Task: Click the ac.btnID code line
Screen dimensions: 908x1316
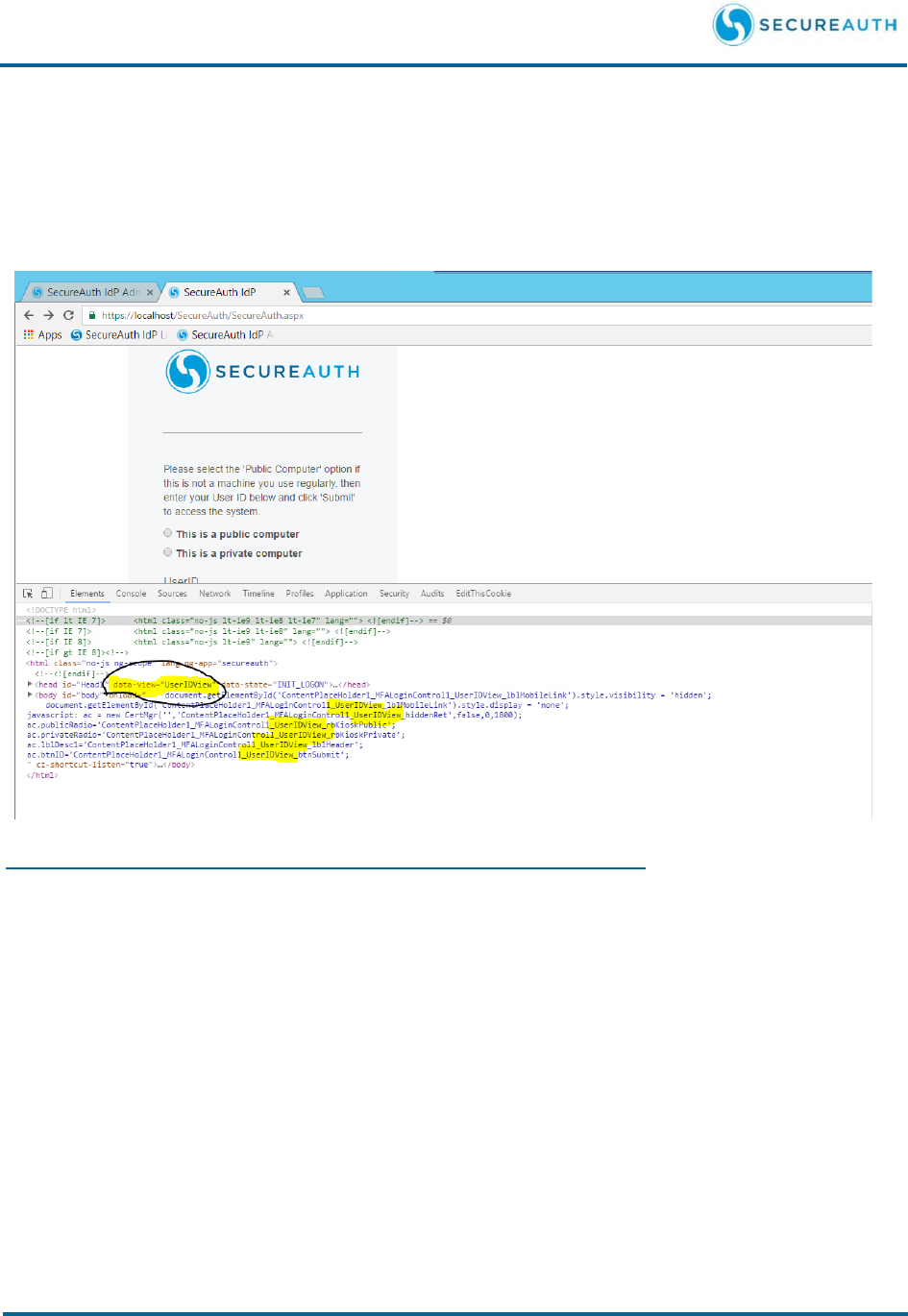Action: 187,755
